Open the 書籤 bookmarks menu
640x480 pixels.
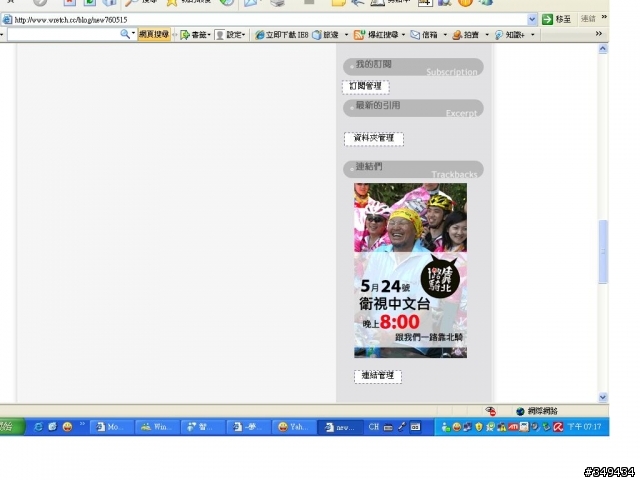pyautogui.click(x=195, y=35)
